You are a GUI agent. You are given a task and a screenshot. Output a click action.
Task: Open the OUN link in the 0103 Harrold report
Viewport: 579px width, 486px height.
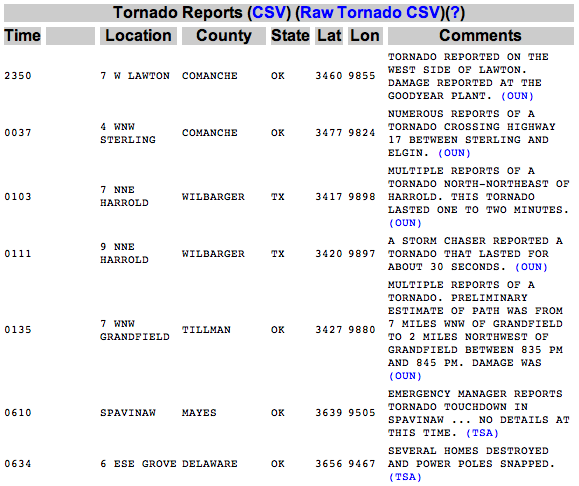click(x=405, y=223)
